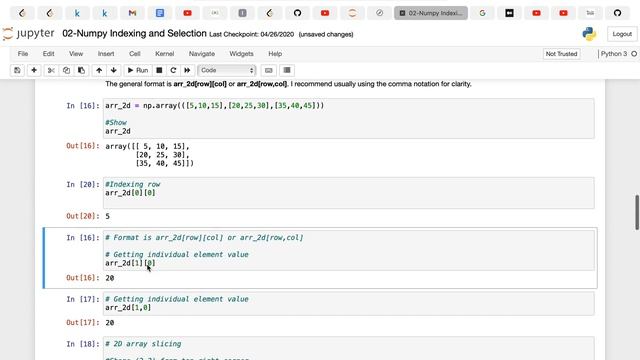Move selected cell down arrow

pos(113,70)
